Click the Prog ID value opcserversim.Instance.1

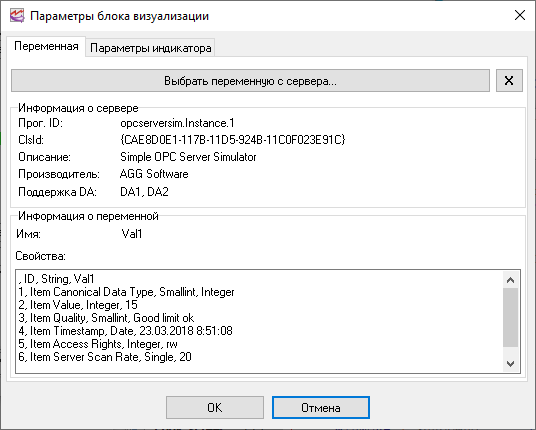(x=177, y=123)
